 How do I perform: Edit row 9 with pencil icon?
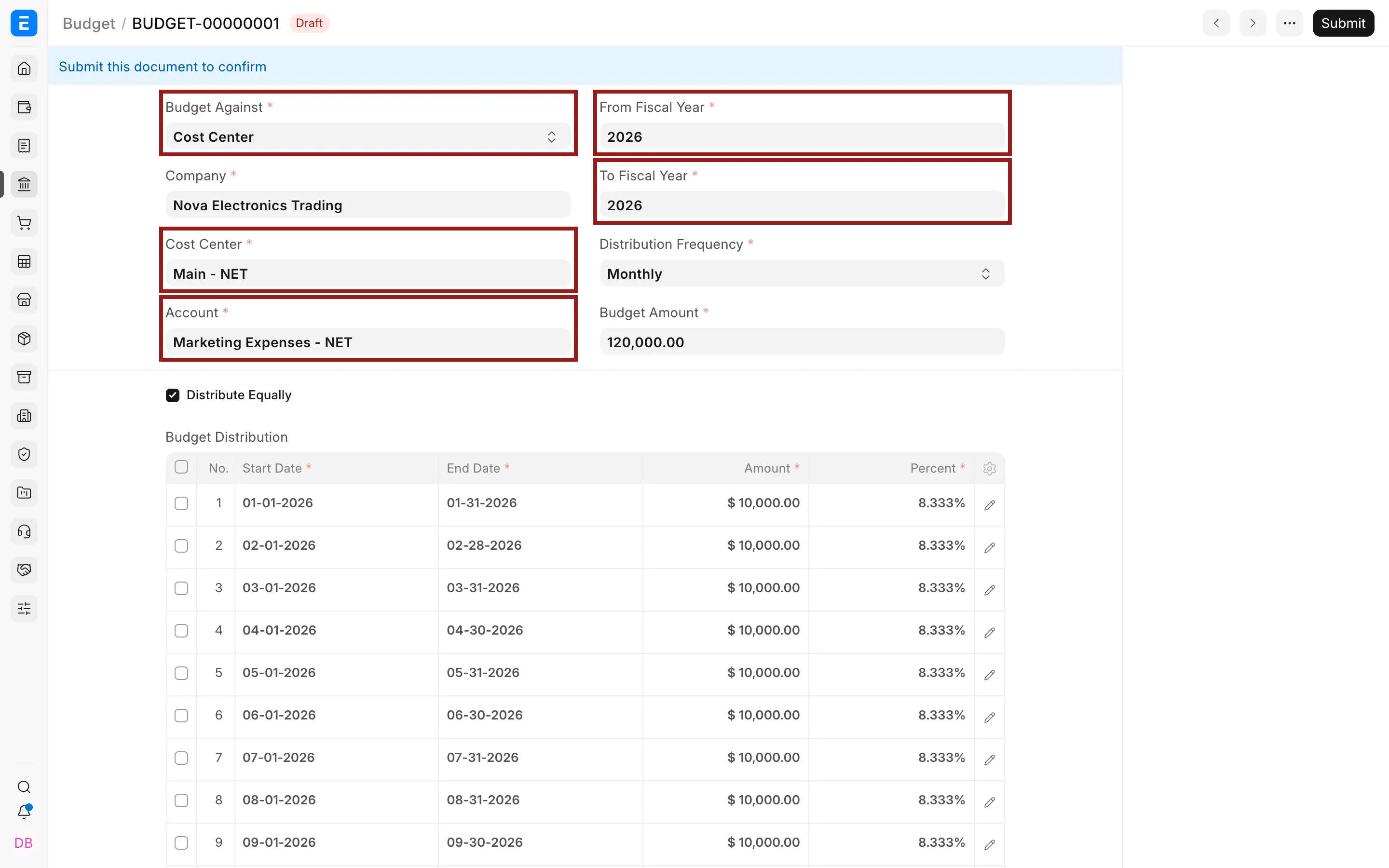[990, 844]
